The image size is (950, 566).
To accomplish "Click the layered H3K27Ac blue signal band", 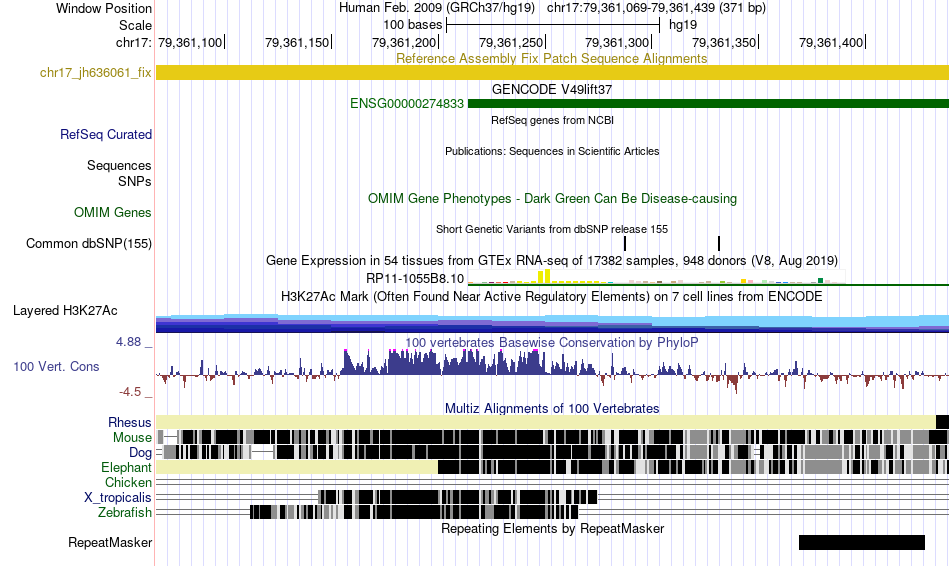I will (552, 323).
